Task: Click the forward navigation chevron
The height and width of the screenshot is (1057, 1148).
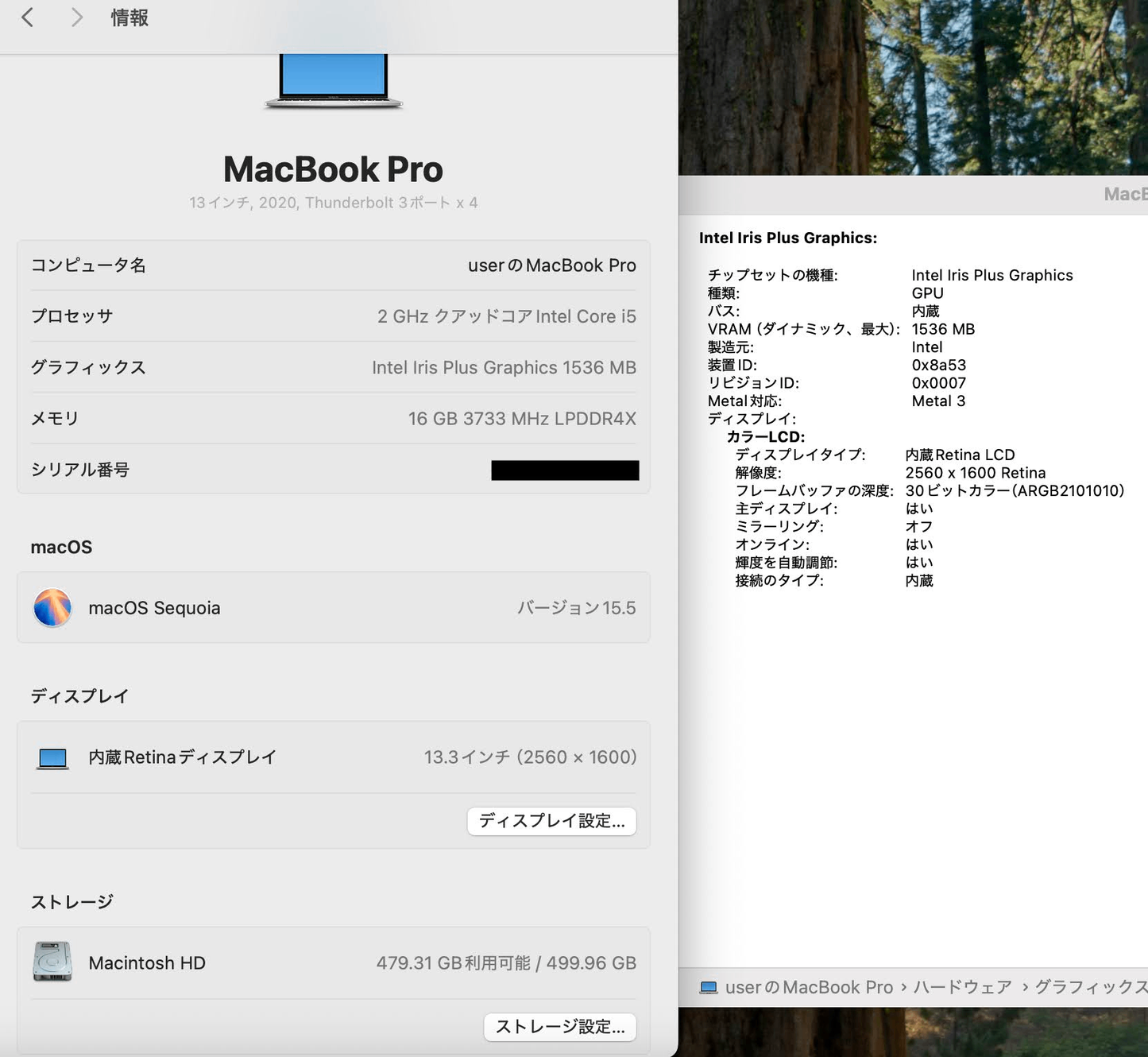Action: pyautogui.click(x=75, y=17)
